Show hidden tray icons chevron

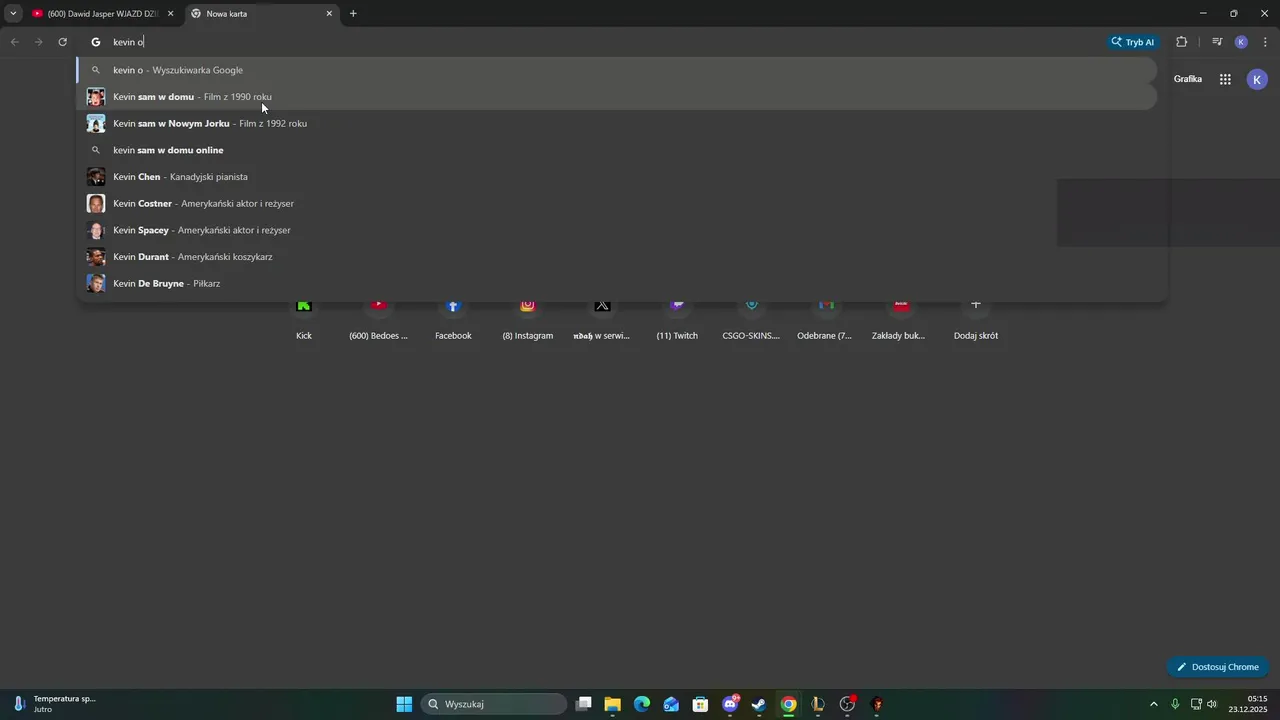[1154, 704]
